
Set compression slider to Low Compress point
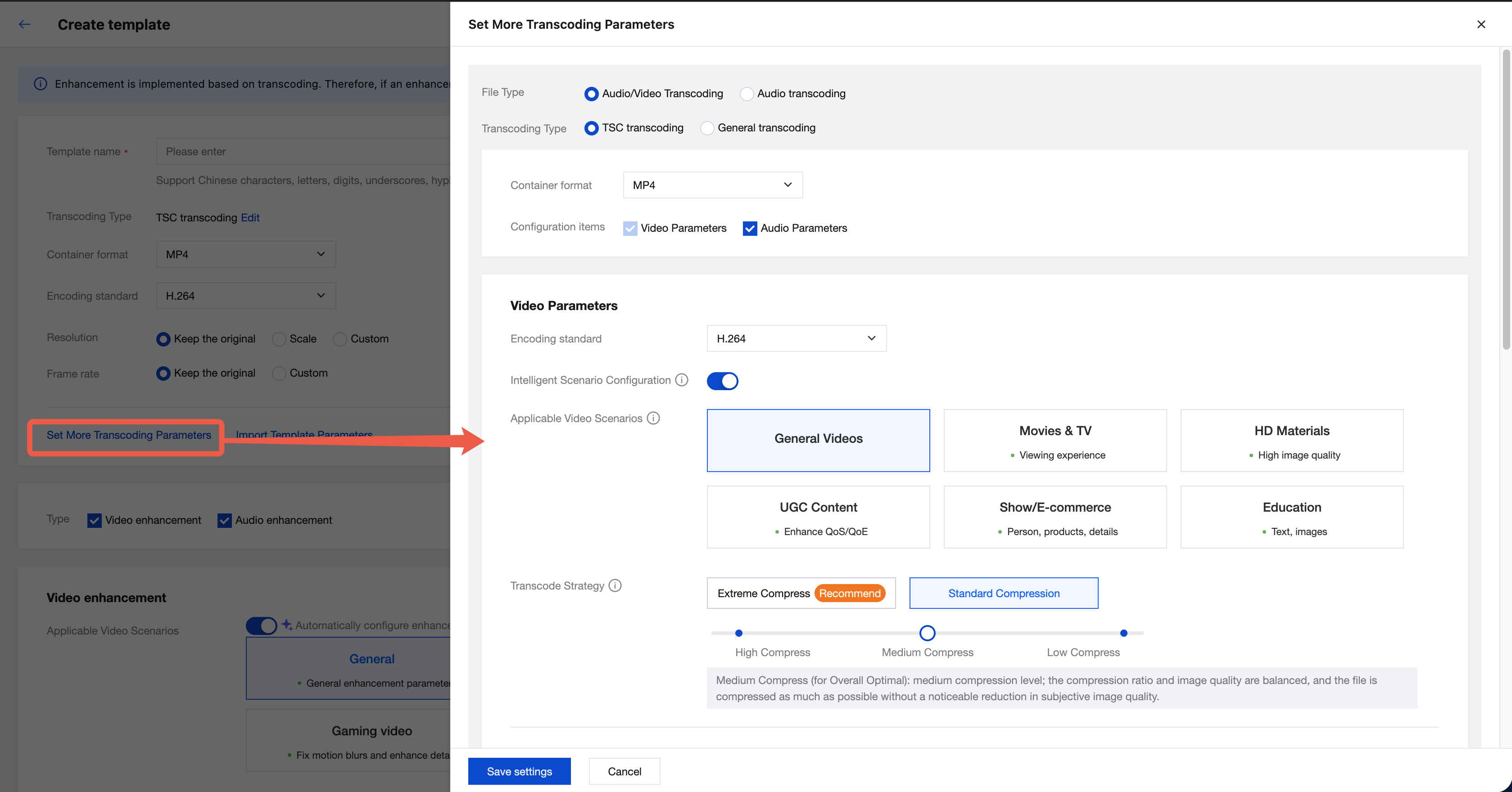point(1123,633)
